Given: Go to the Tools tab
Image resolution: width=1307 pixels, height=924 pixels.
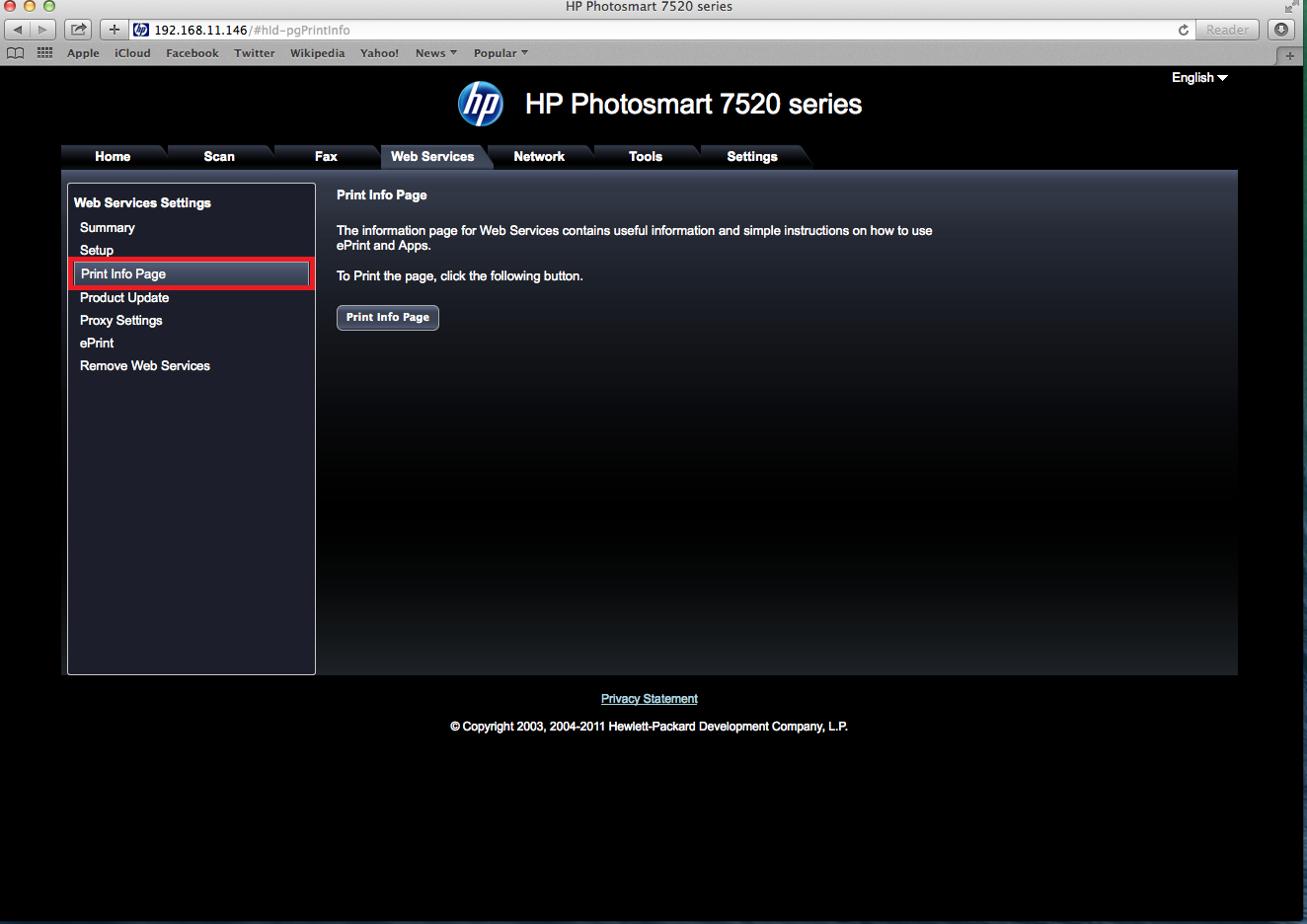Looking at the screenshot, I should click(x=646, y=156).
